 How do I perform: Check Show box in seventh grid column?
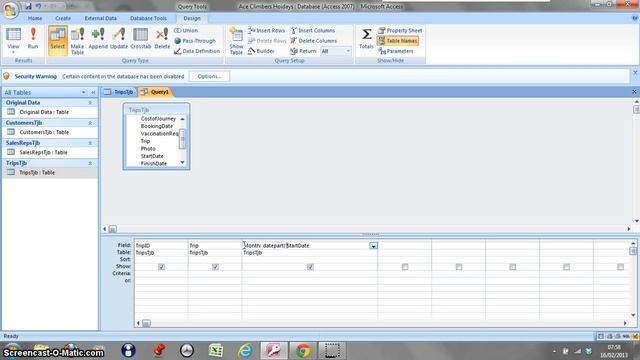click(x=567, y=267)
